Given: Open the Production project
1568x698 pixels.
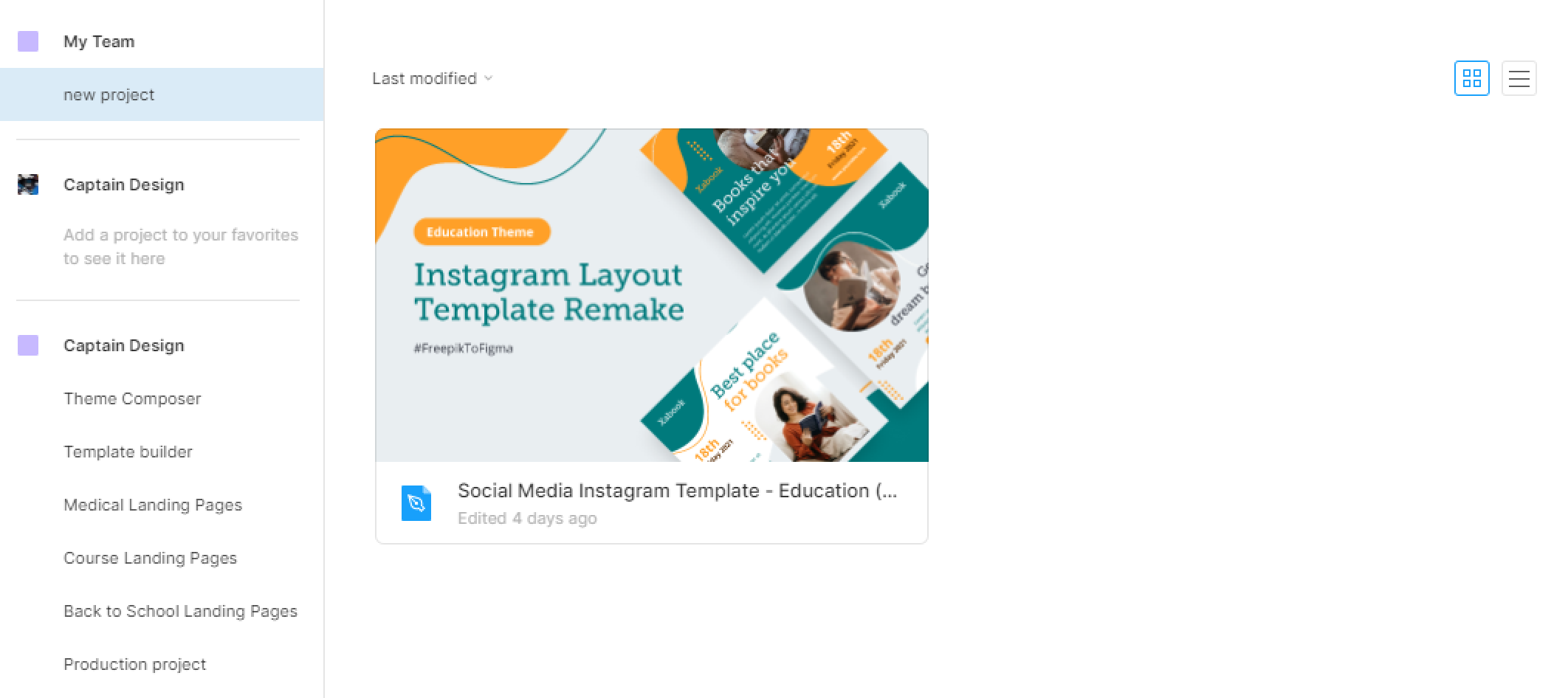Looking at the screenshot, I should [x=134, y=664].
